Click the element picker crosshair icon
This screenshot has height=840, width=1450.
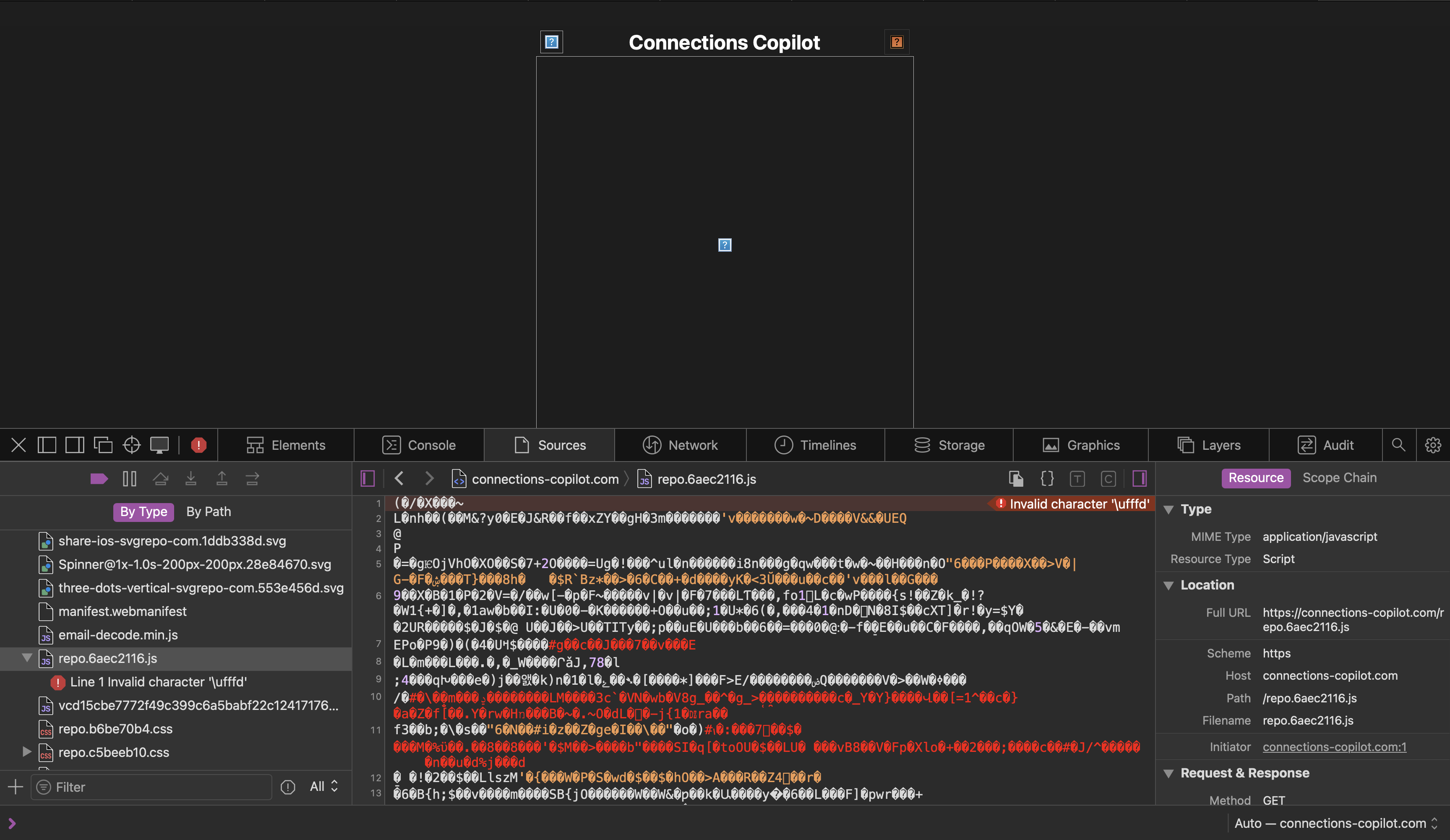click(x=132, y=445)
